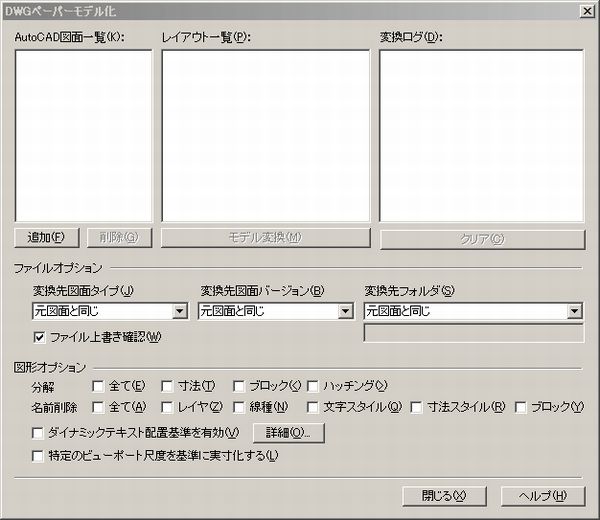
Task: Check 特定のビューポート尺度を基準に実寸化する option
Action: (39, 455)
